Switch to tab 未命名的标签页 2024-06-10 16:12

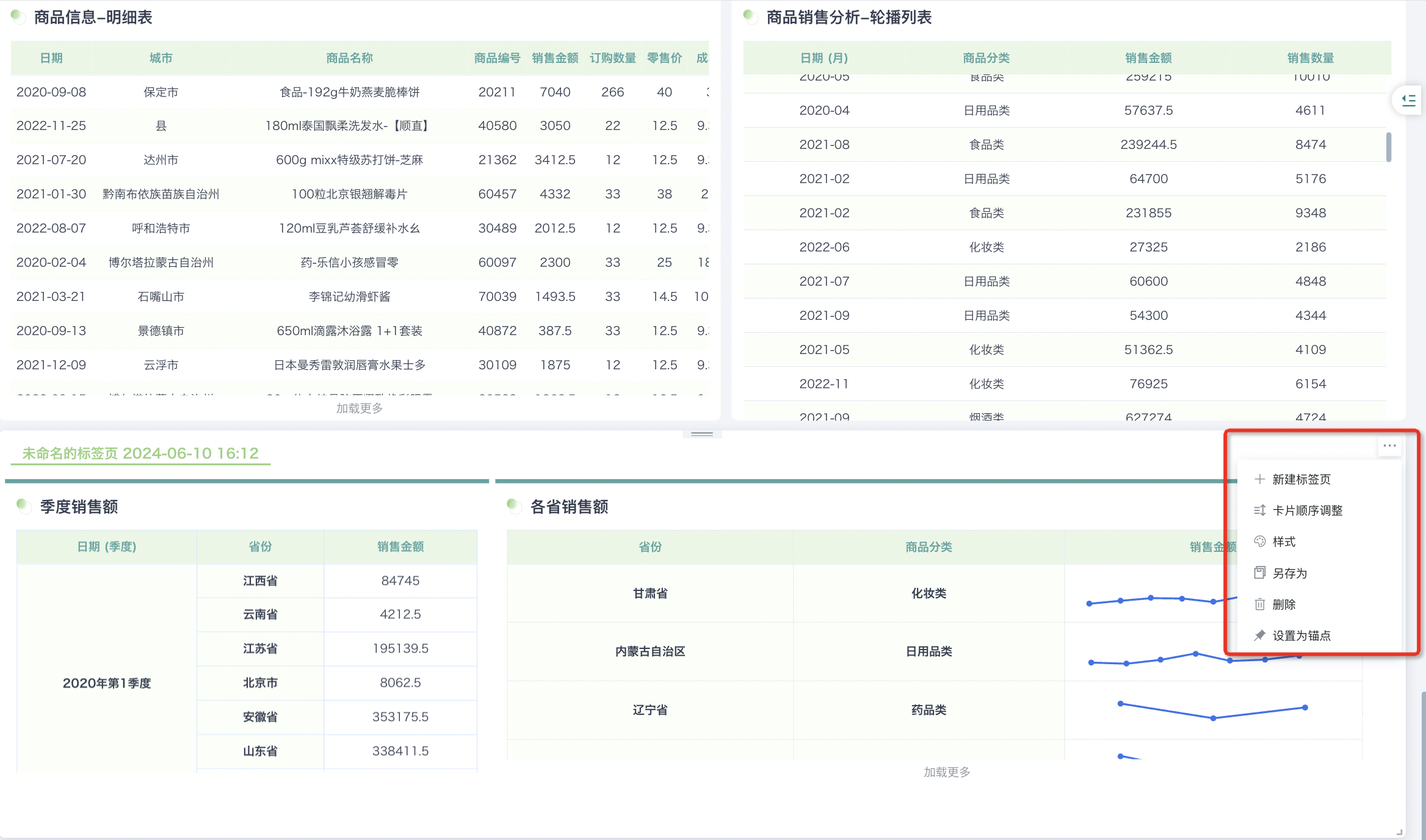pos(140,453)
